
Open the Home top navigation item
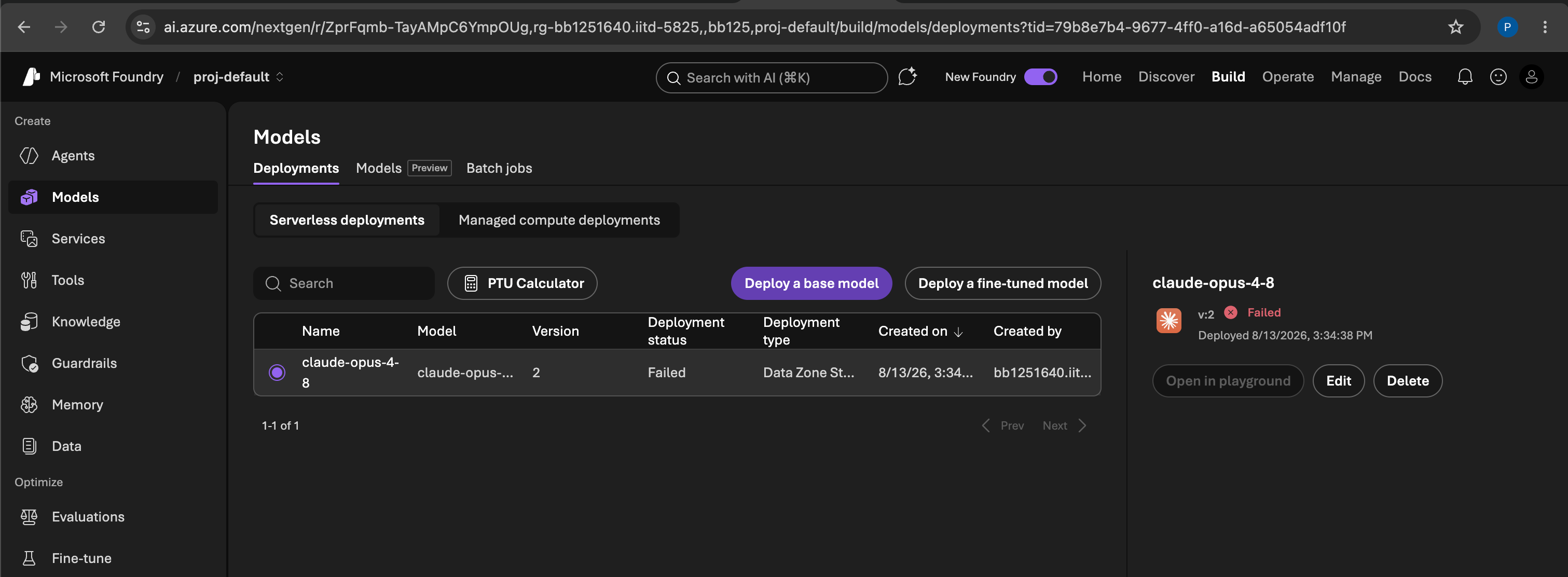1102,77
